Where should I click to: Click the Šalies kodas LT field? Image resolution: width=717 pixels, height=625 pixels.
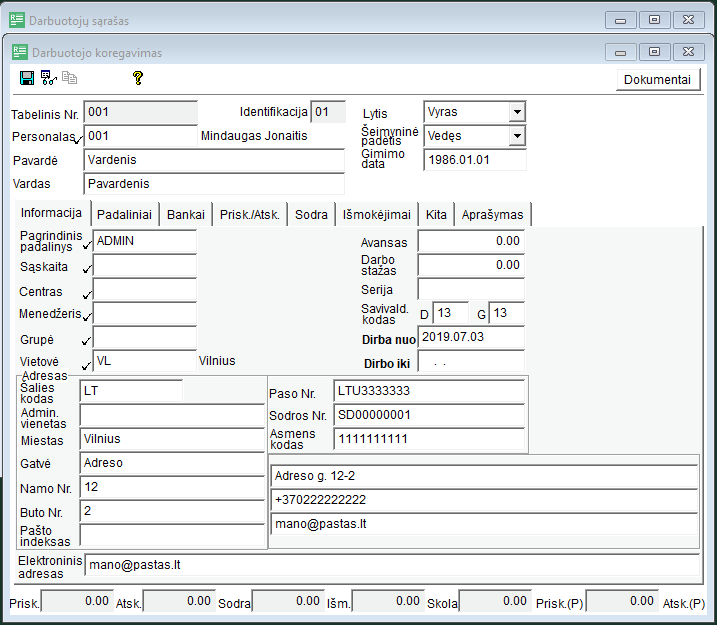coord(131,391)
